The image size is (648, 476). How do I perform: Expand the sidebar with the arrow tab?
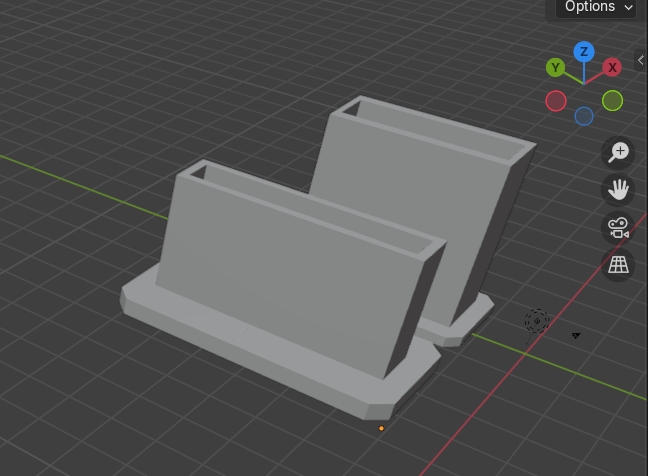point(641,60)
